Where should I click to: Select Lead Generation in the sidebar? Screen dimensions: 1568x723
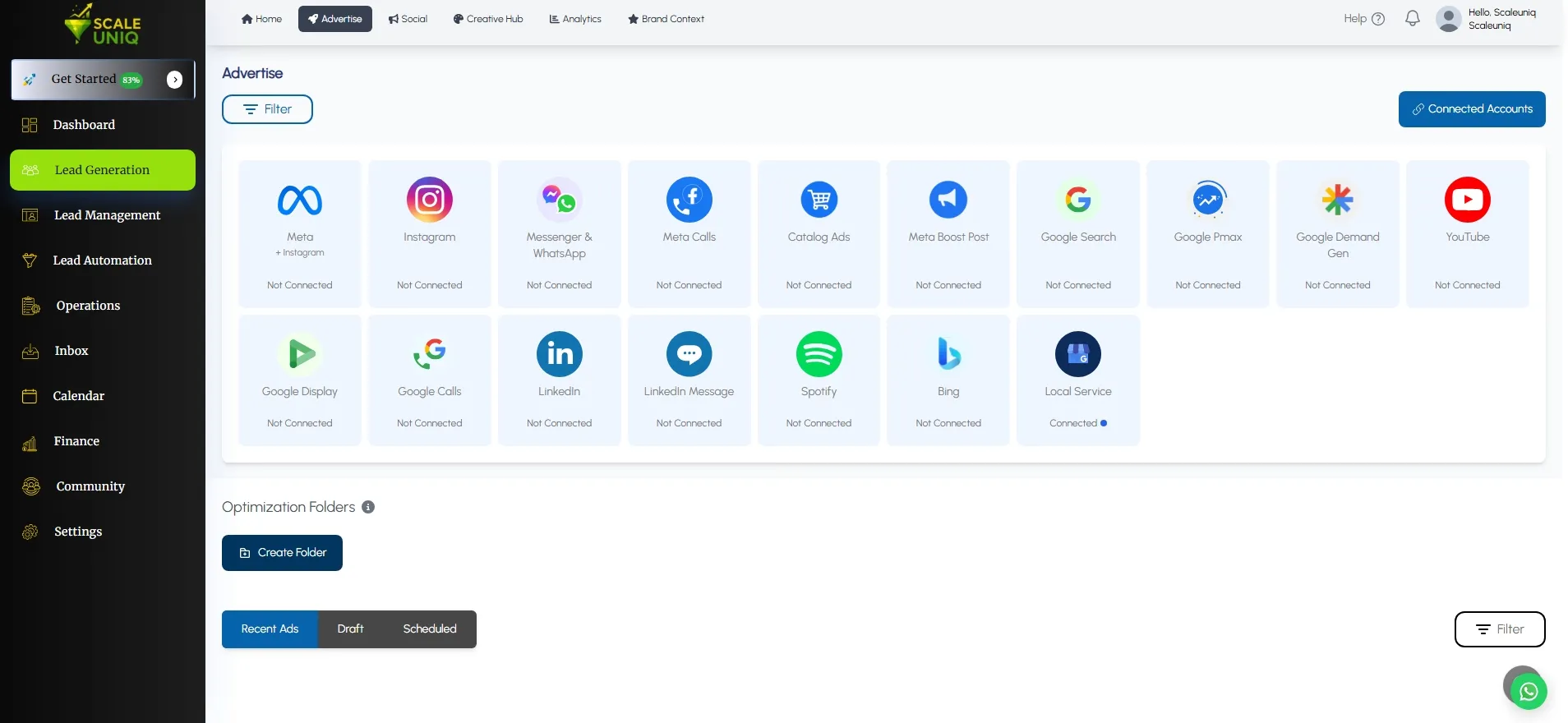[x=103, y=170]
